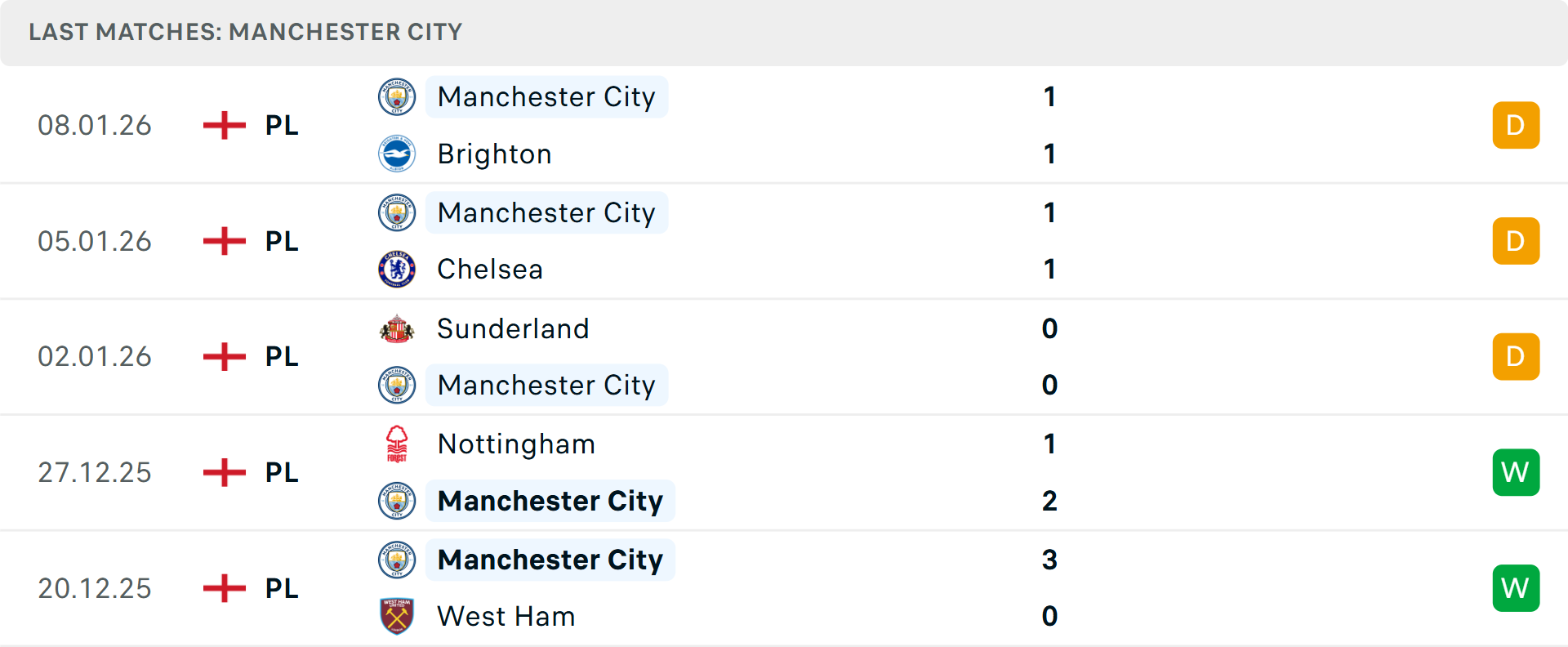Click Manchester City crest in Brighton match

397,96
